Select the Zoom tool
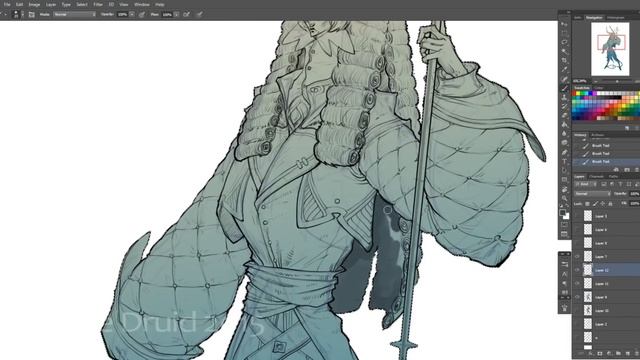 564,198
